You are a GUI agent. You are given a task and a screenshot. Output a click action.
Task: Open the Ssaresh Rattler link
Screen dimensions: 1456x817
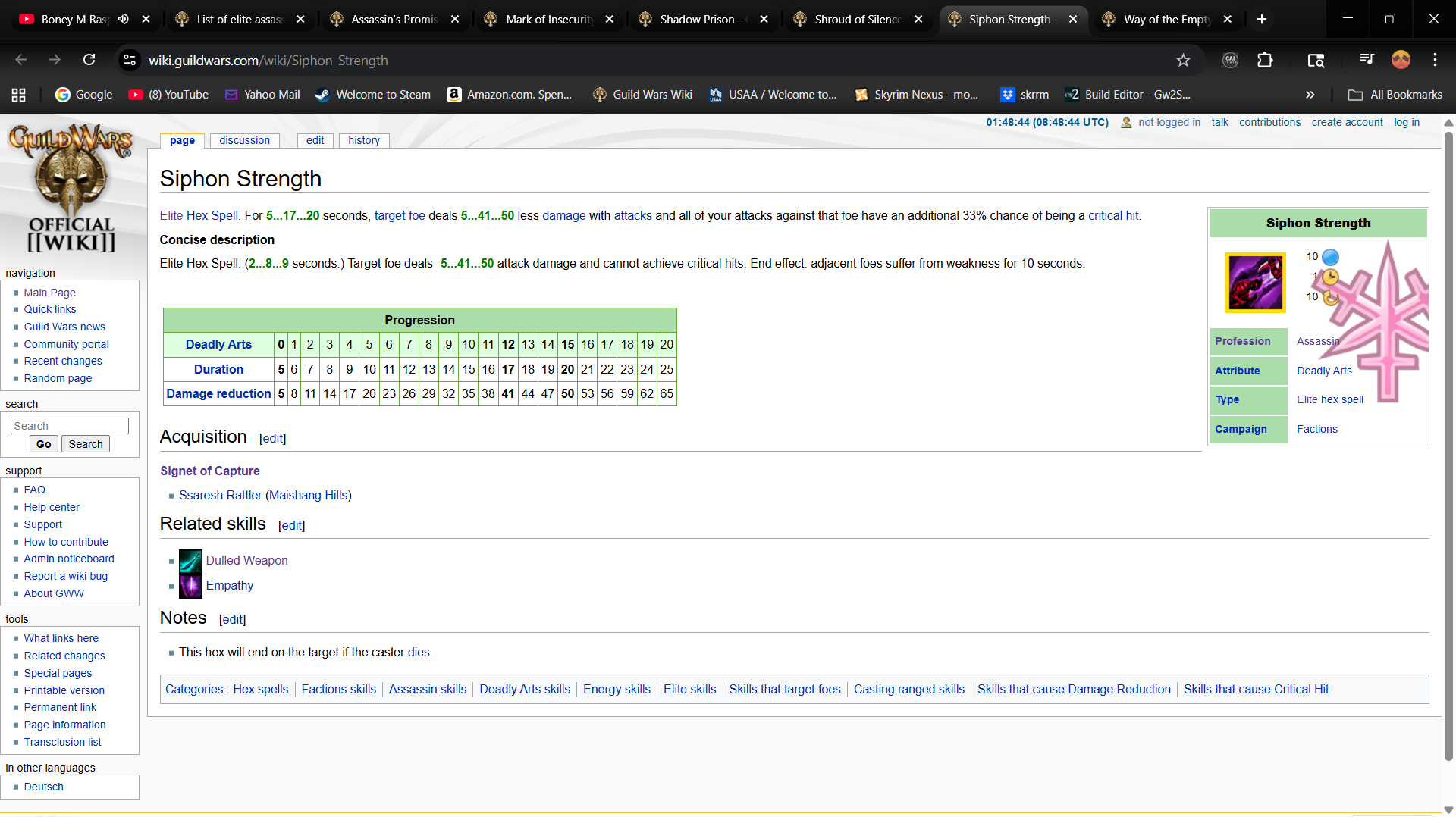[x=220, y=496]
